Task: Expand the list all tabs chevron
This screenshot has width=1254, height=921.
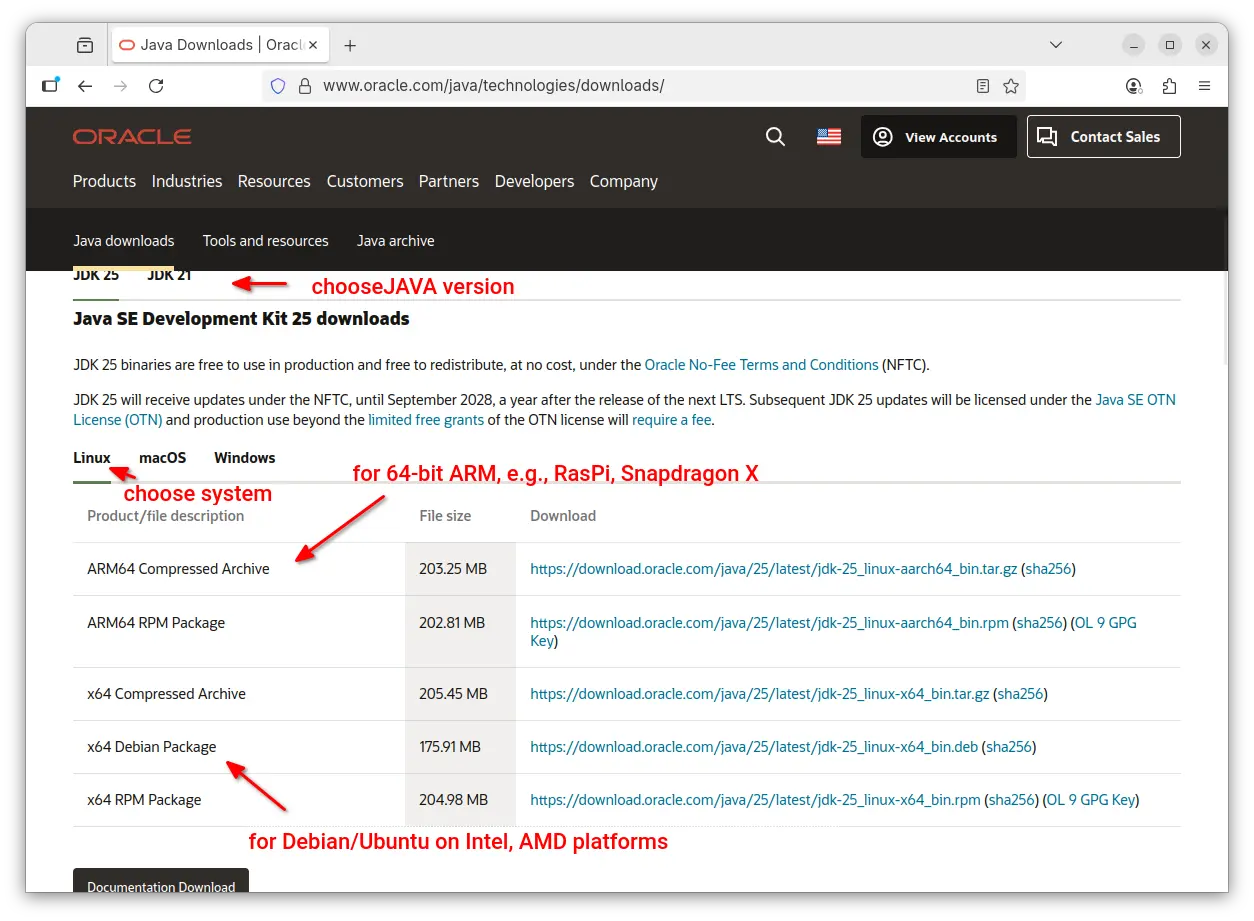Action: coord(1055,45)
